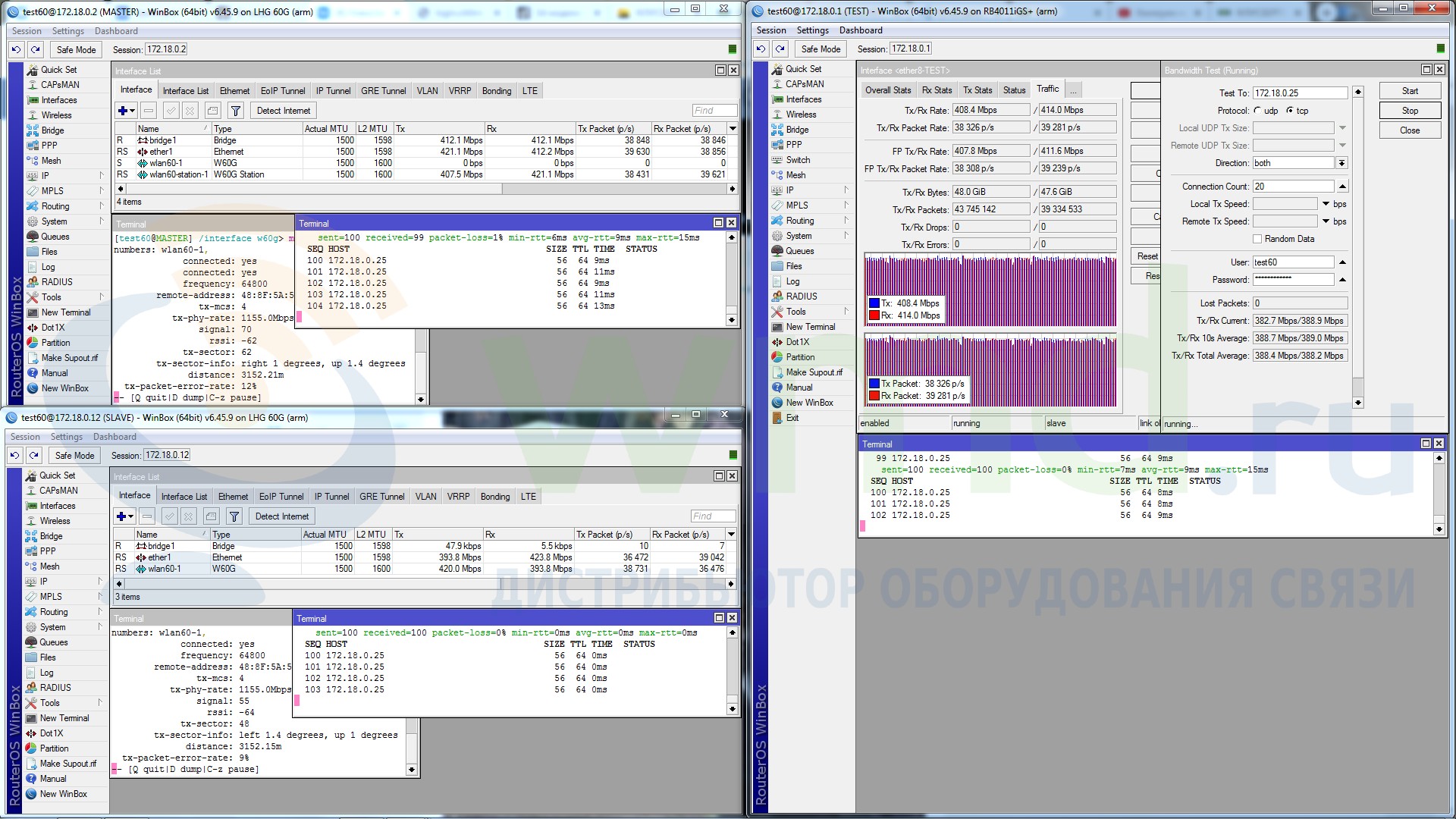Click Stop button in Bandwidth Test
The image size is (1456, 819).
tap(1410, 111)
